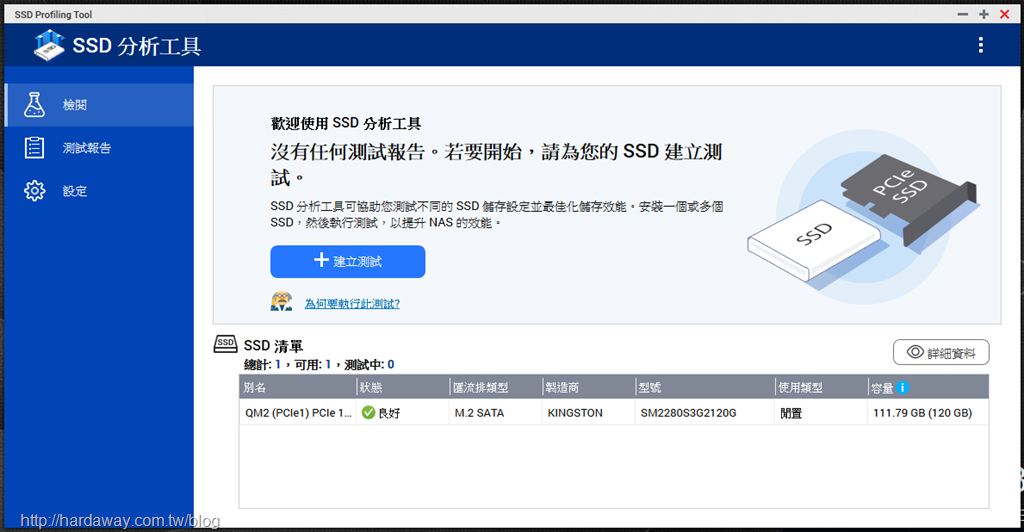Click the SSD and PCIe SSD illustration
This screenshot has height=532, width=1024.
[863, 217]
